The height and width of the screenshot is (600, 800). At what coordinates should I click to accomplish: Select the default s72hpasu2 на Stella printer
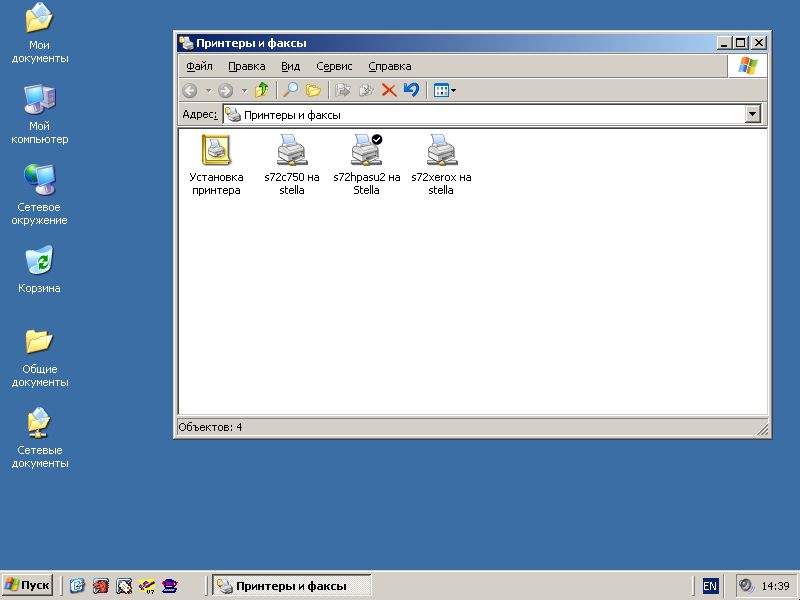pyautogui.click(x=366, y=151)
